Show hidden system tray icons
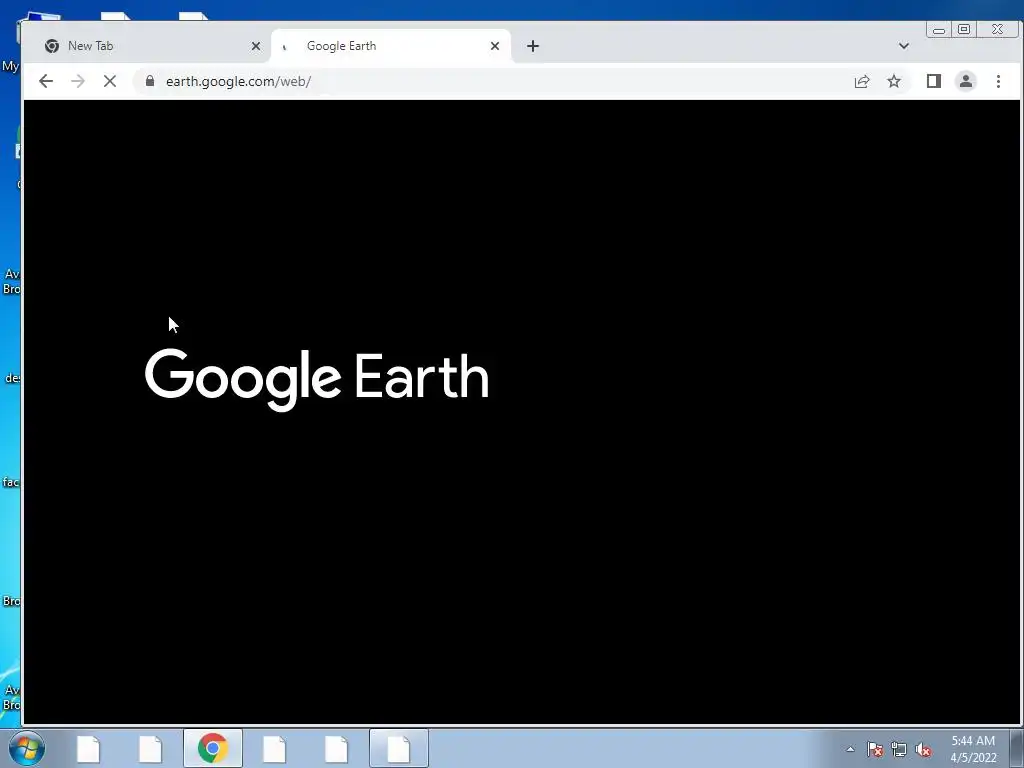The width and height of the screenshot is (1024, 768). 850,749
